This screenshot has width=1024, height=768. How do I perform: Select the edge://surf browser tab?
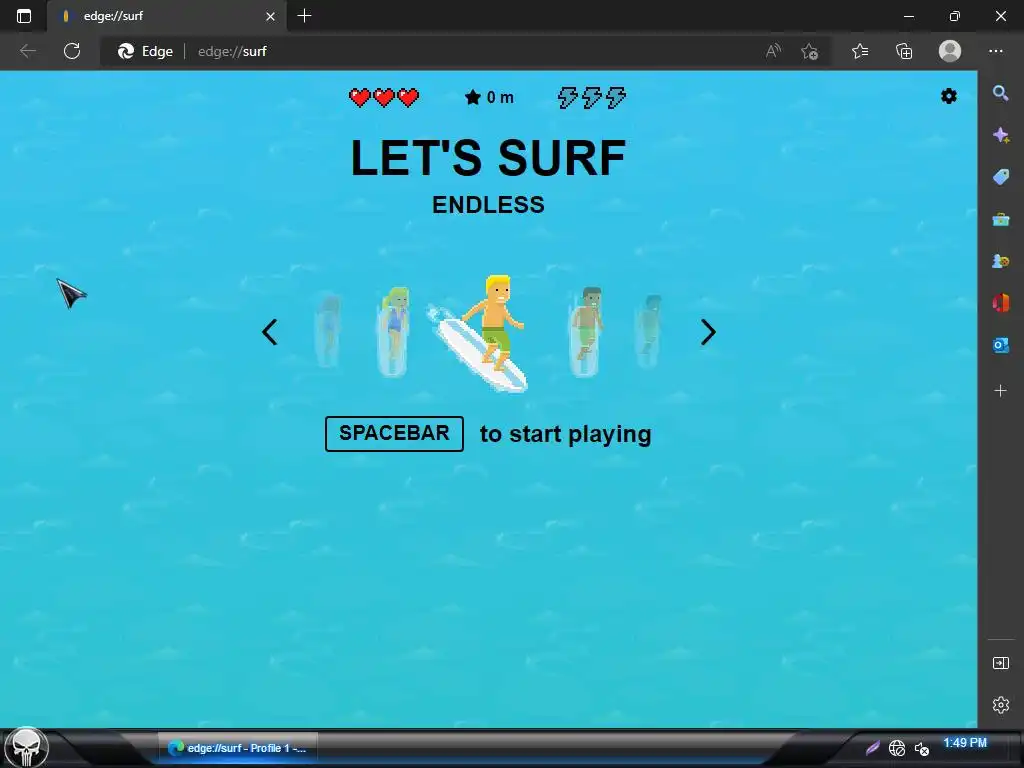click(x=167, y=16)
